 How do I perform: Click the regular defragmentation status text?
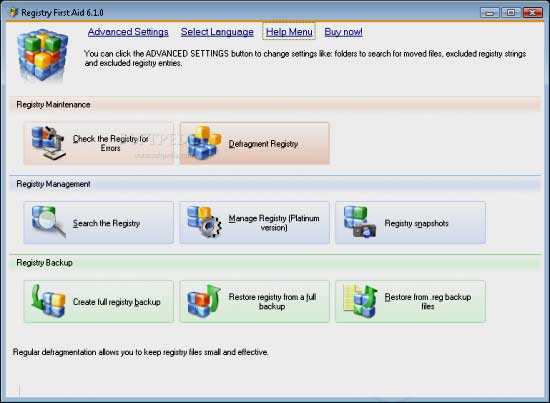141,352
